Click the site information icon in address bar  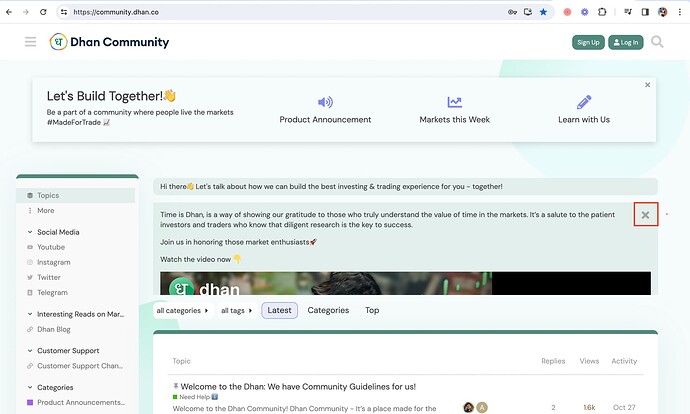(64, 12)
